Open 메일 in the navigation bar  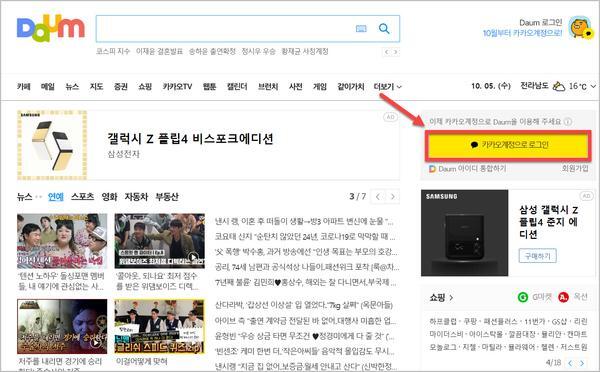pos(48,87)
